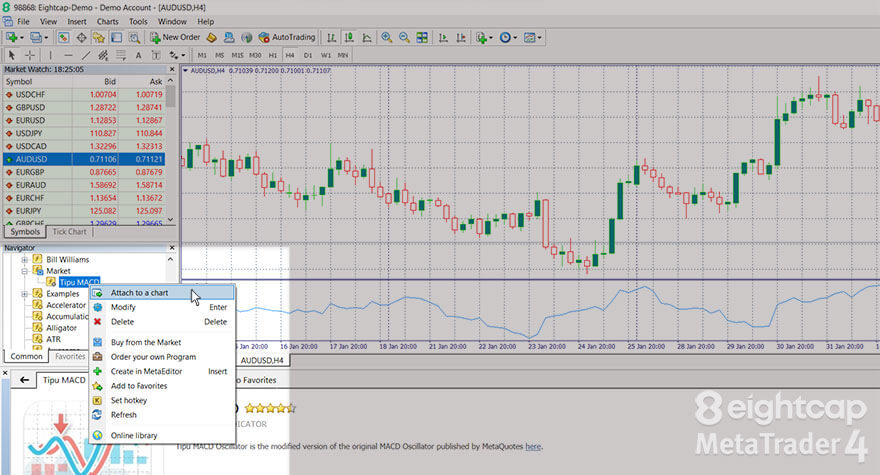The width and height of the screenshot is (880, 475).
Task: Switch chart to line chart icon
Action: point(367,38)
